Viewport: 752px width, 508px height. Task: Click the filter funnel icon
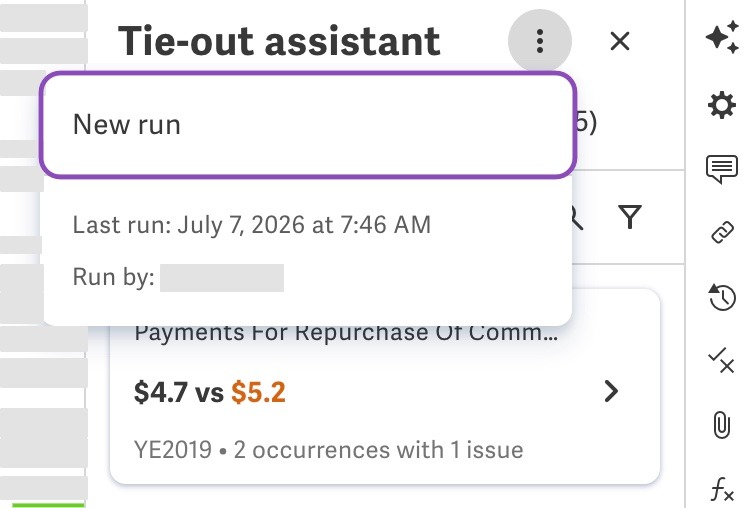(x=630, y=217)
